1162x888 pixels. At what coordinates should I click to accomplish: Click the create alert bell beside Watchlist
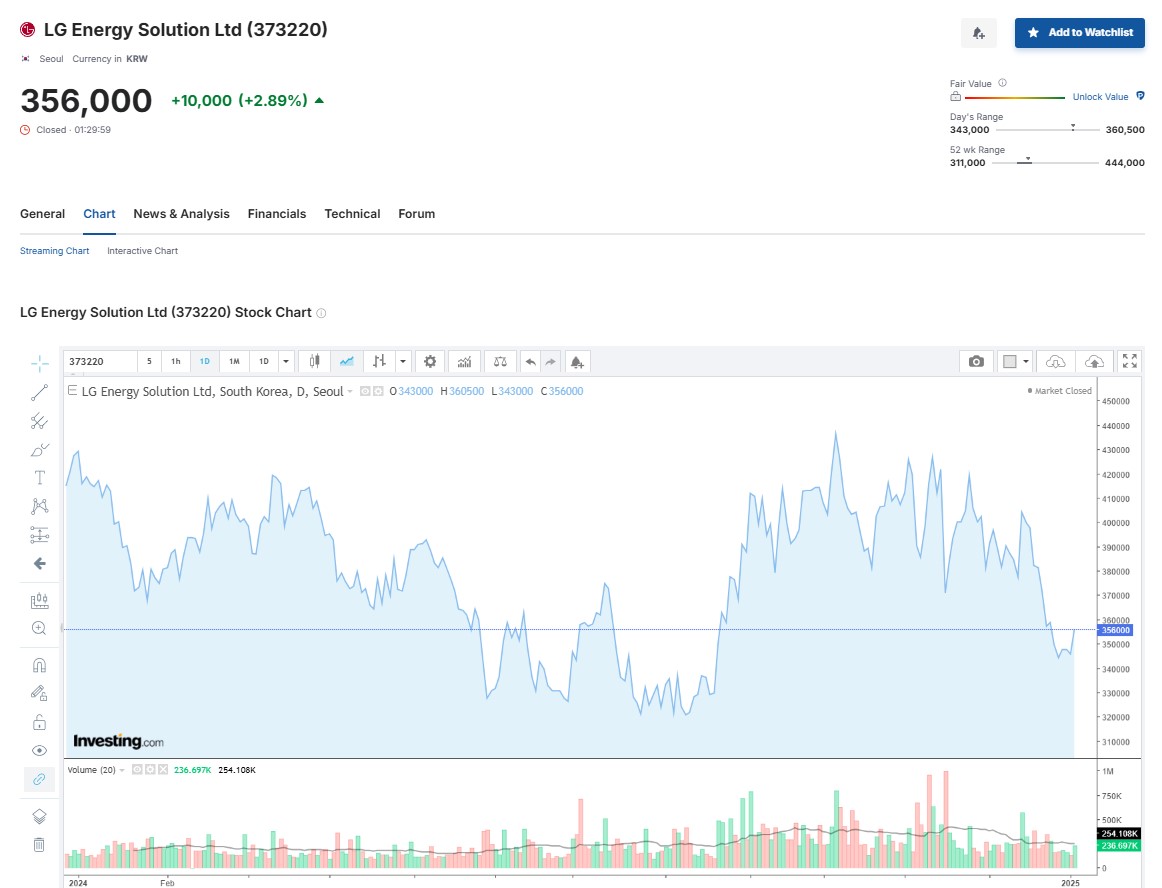[x=978, y=33]
